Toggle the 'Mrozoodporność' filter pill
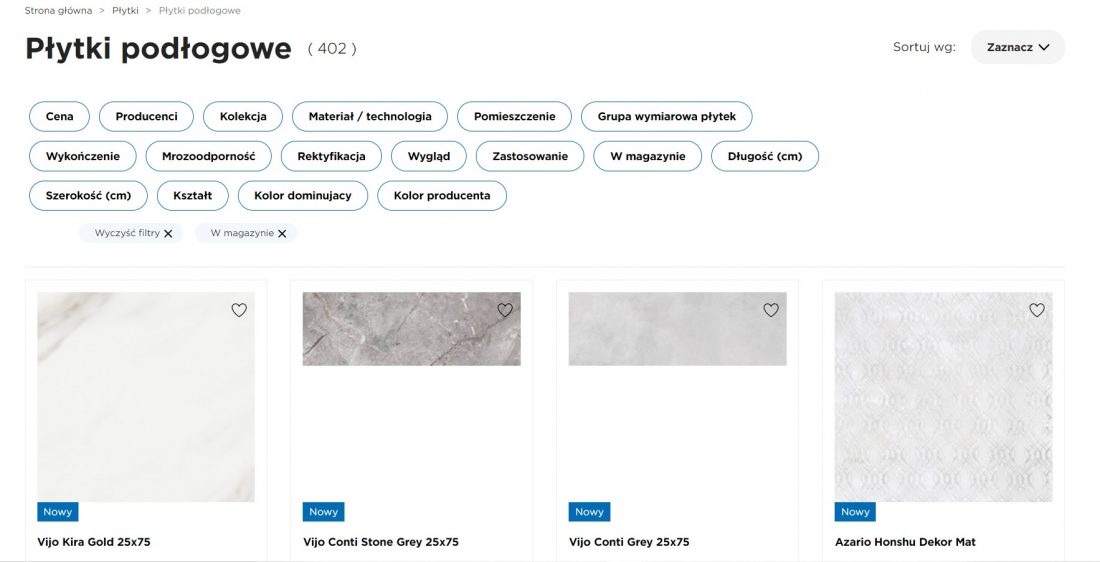This screenshot has width=1100, height=562. tap(208, 156)
